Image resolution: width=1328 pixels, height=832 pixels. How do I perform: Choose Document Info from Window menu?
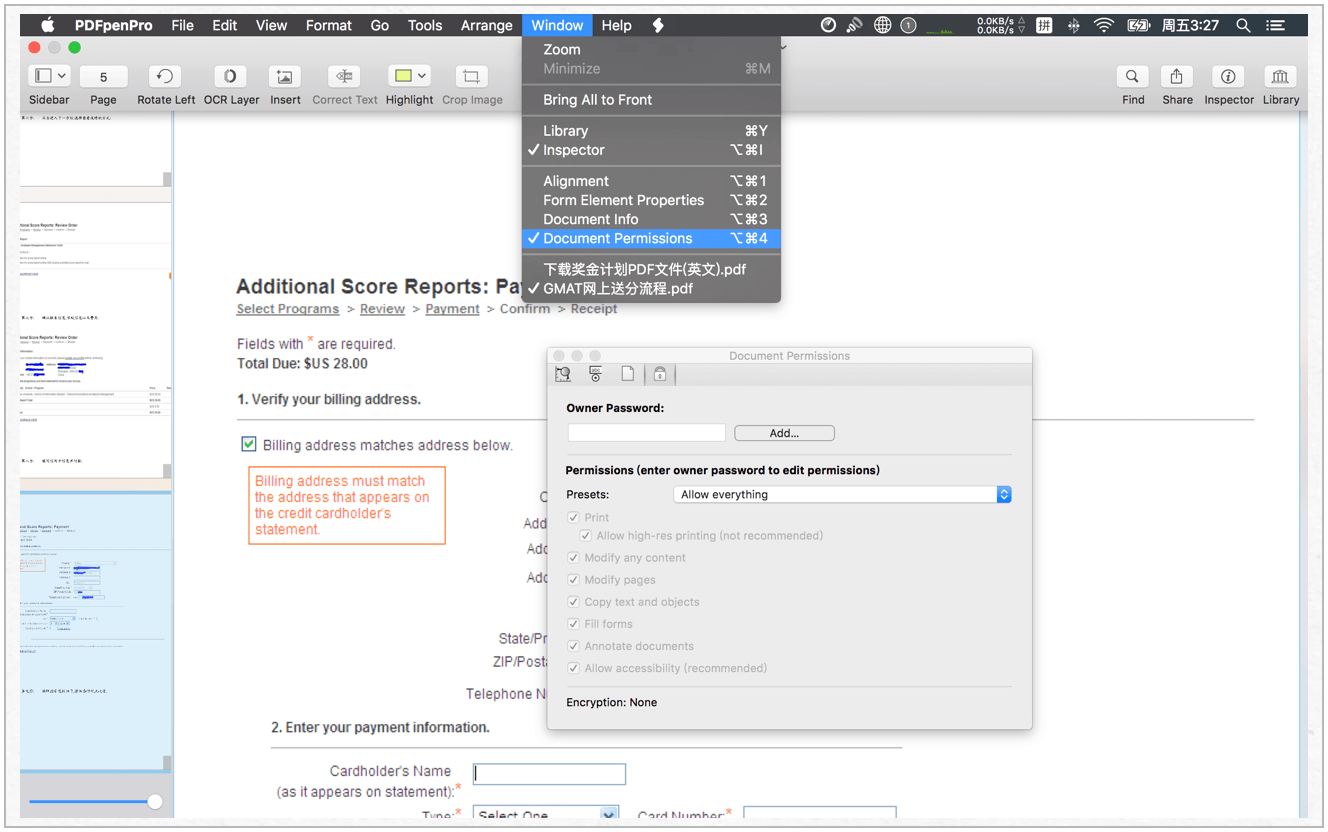(x=651, y=219)
